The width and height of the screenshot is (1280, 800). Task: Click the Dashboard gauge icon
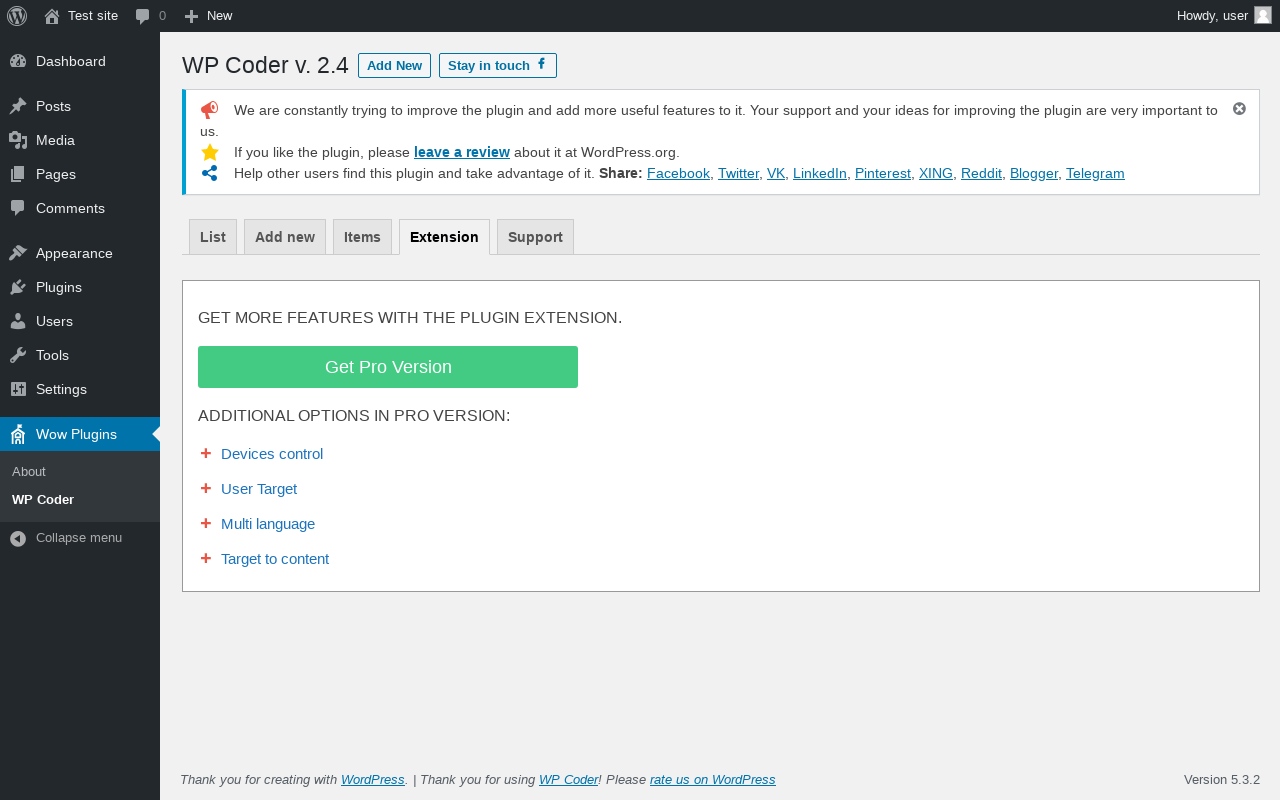click(x=18, y=61)
